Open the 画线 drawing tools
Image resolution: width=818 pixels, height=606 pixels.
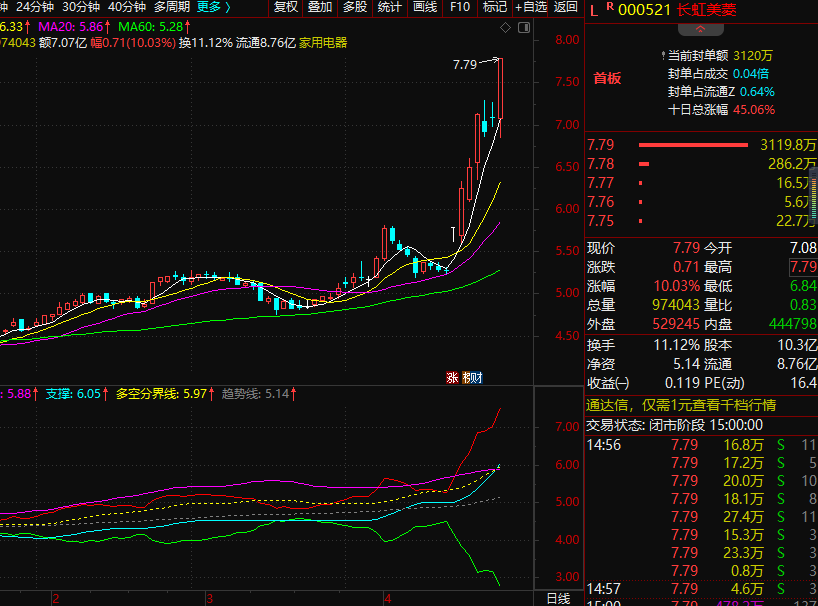click(x=425, y=7)
